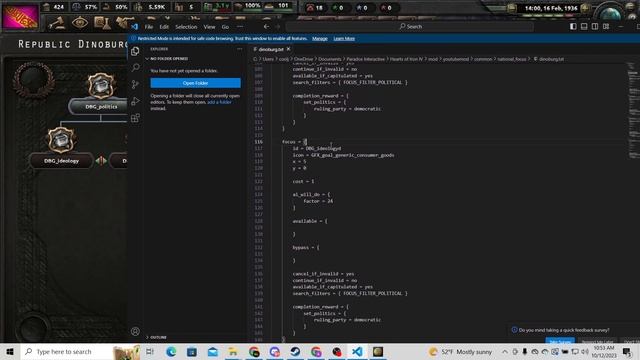
Task: Open the Accounts icon at activity bar bottom
Action: [x=135, y=331]
